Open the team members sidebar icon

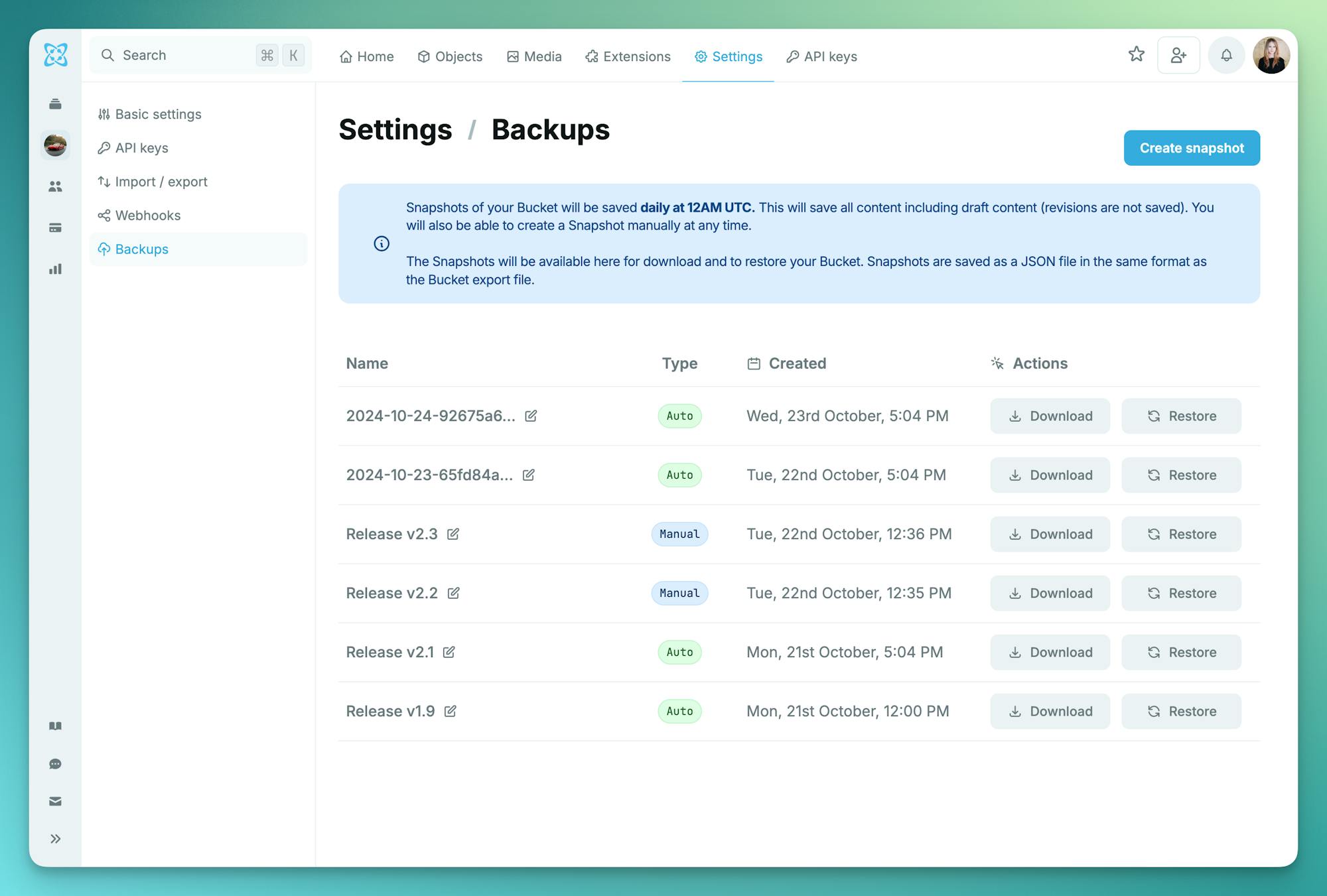point(55,186)
